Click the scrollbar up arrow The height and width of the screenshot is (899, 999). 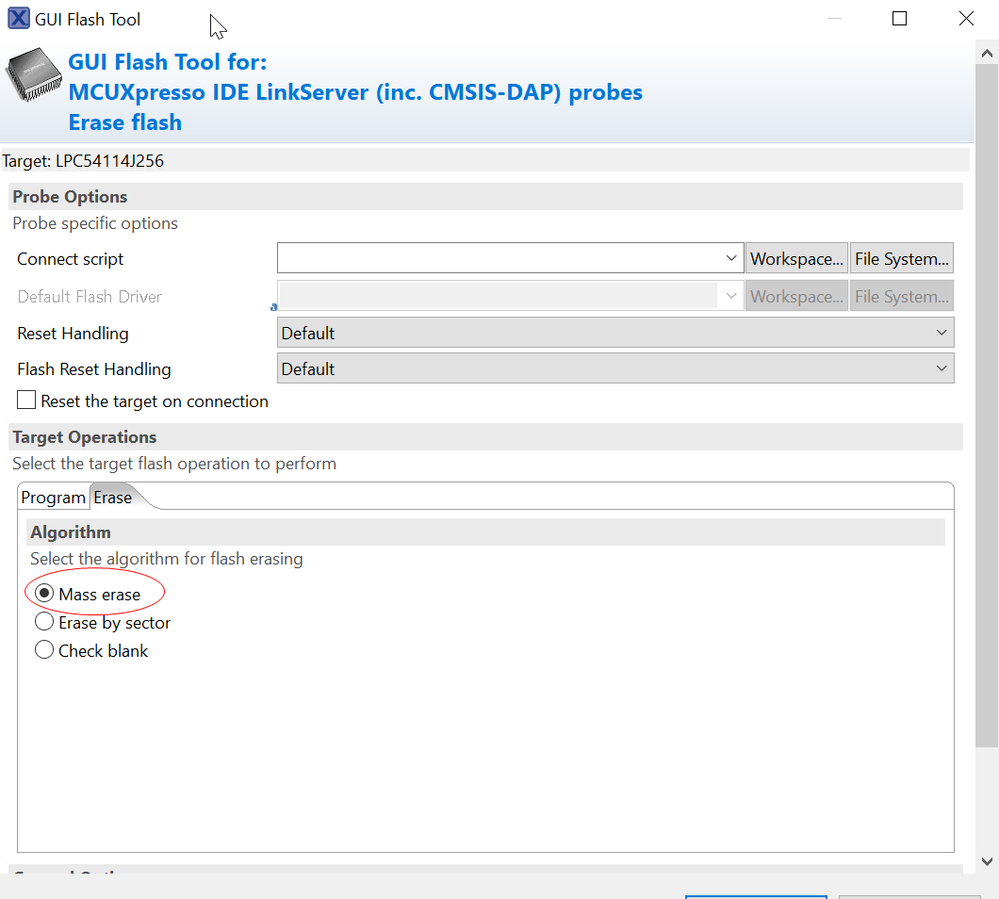coord(987,54)
